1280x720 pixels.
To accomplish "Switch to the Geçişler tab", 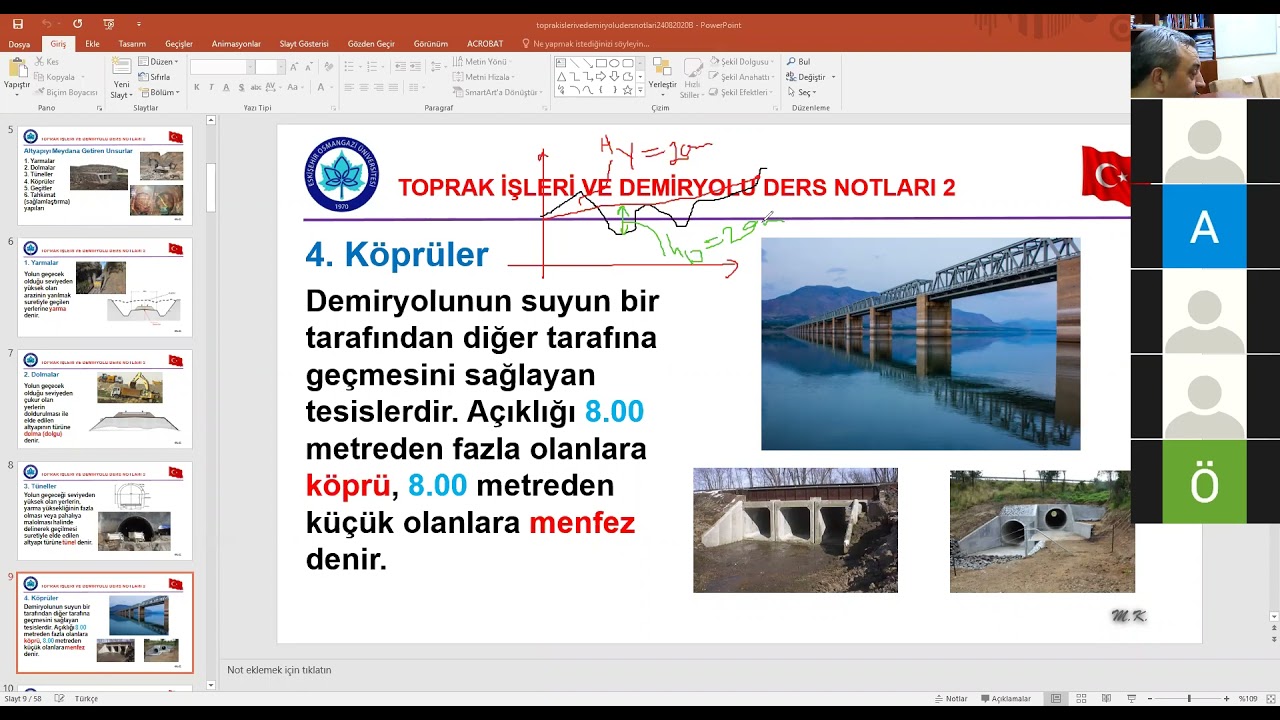I will point(179,44).
